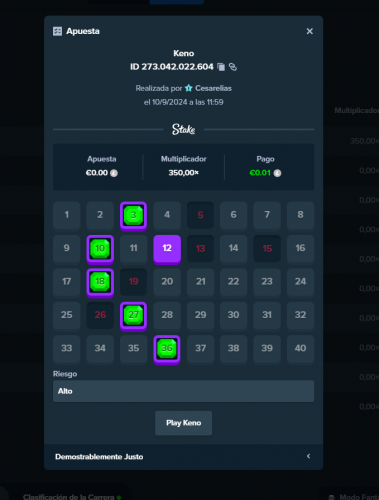Screen dimensions: 379x500
Task: Click the currency icon beside Pago amount
Action: click(277, 173)
